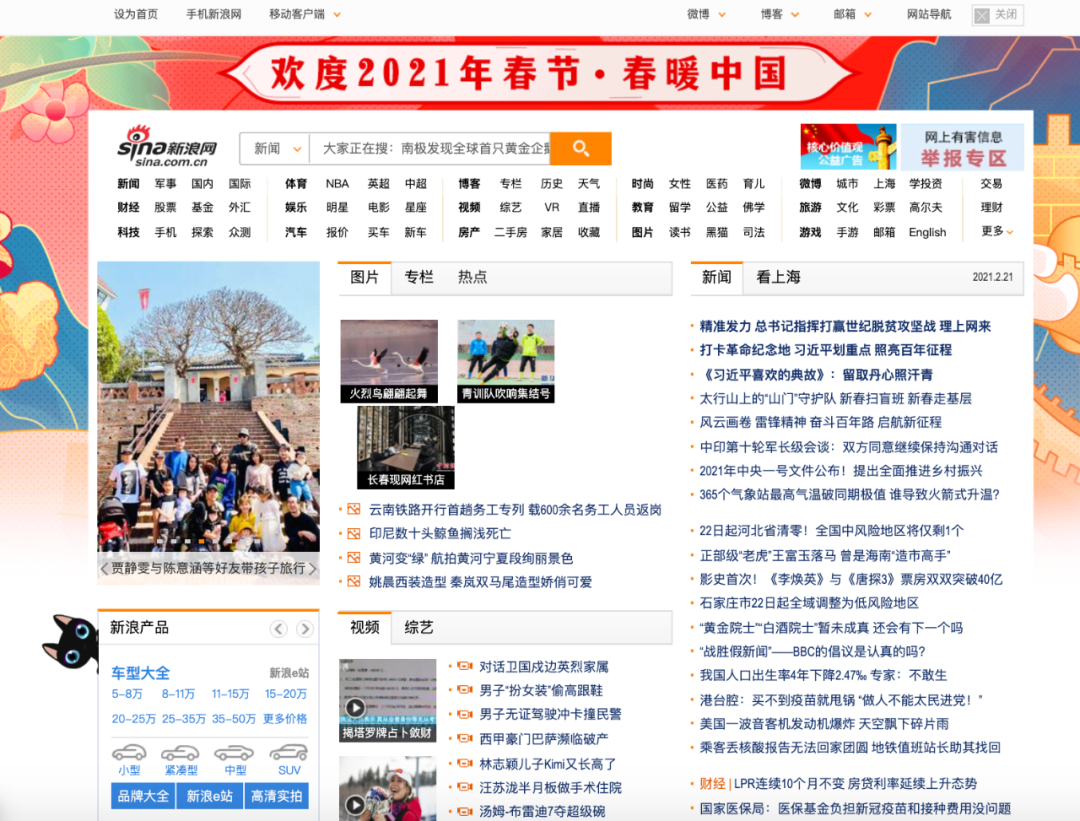
Task: Open the search category 新闻 dropdown
Action: click(276, 148)
